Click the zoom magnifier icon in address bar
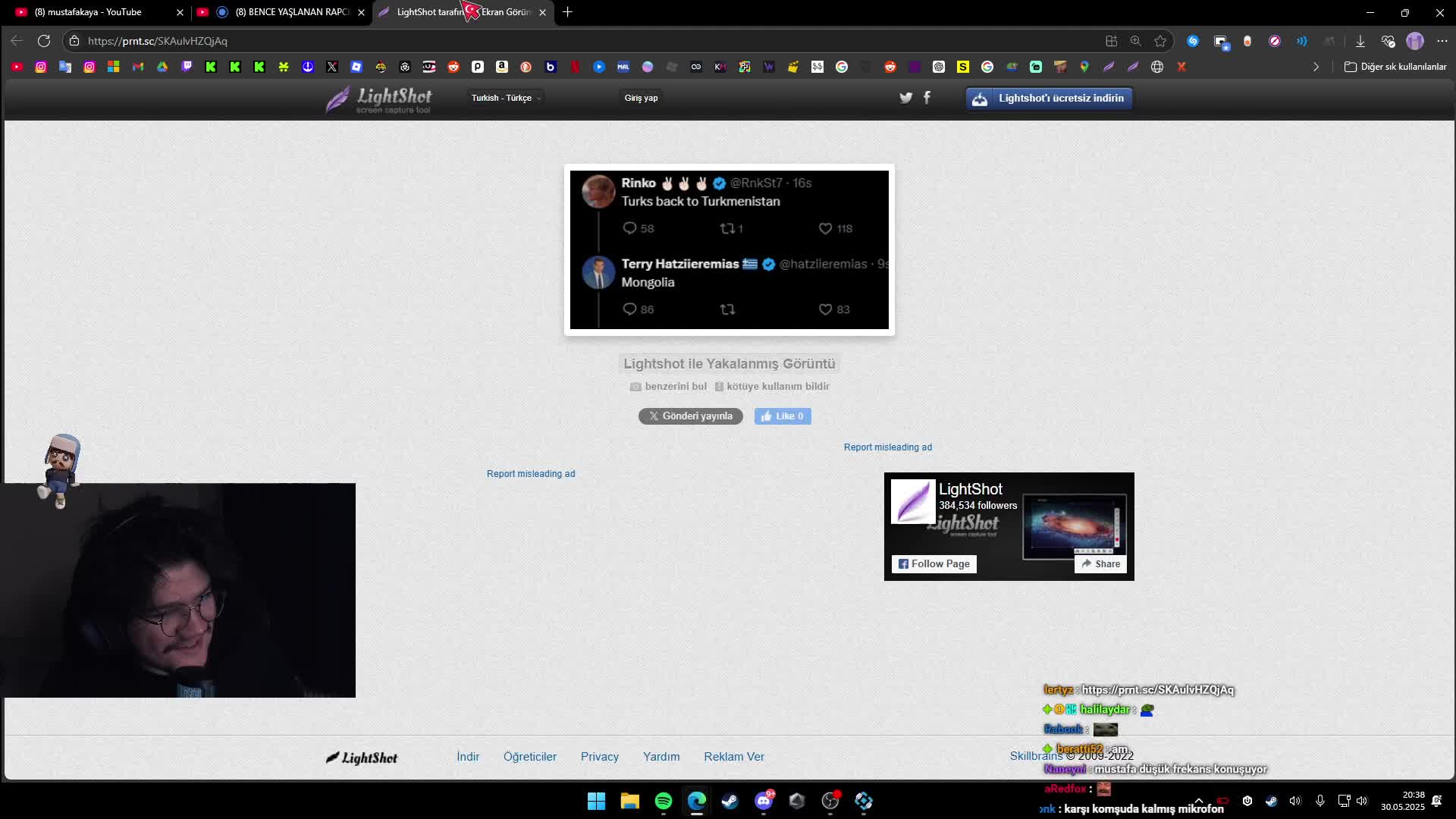Screen dimensions: 1456x819 tap(1135, 41)
